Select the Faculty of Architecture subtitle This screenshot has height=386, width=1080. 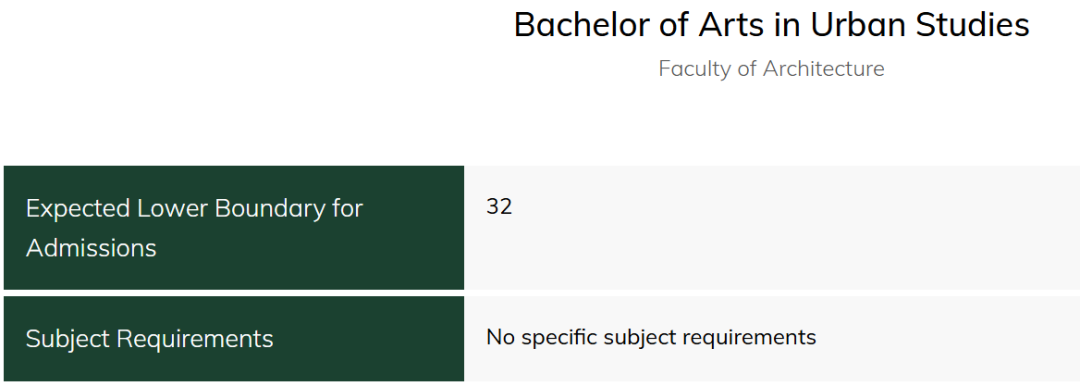[x=771, y=69]
